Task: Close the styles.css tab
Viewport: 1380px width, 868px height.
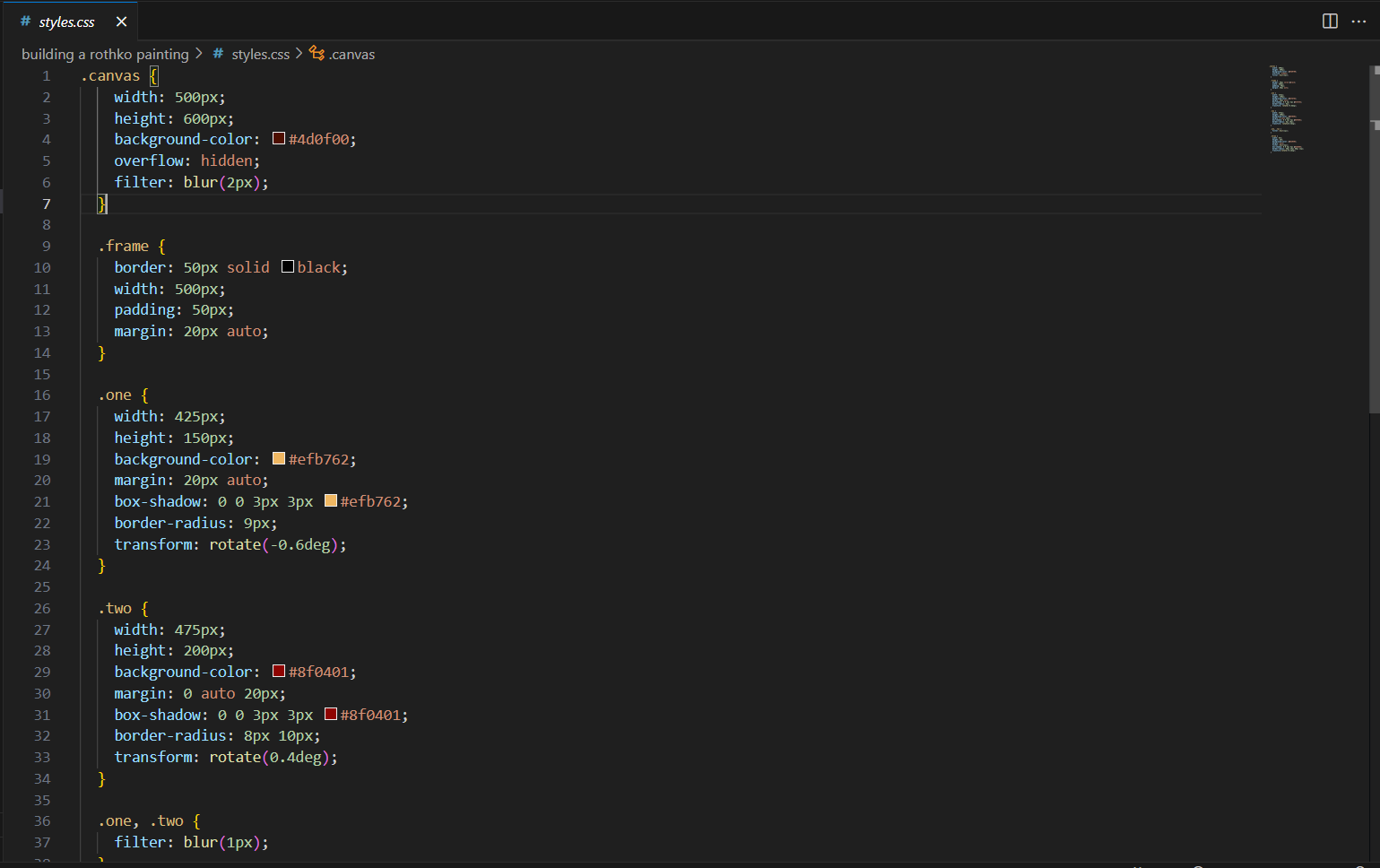Action: click(x=122, y=22)
